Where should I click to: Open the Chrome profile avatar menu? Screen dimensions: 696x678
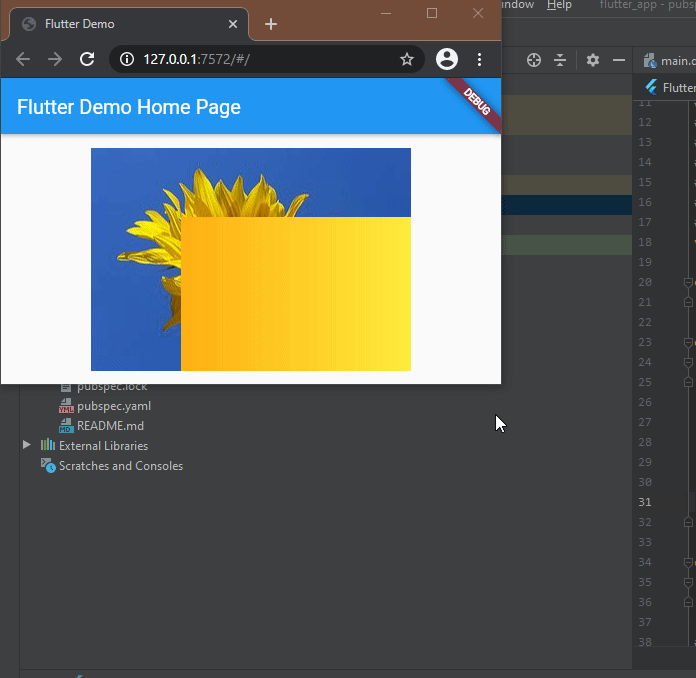click(x=447, y=59)
